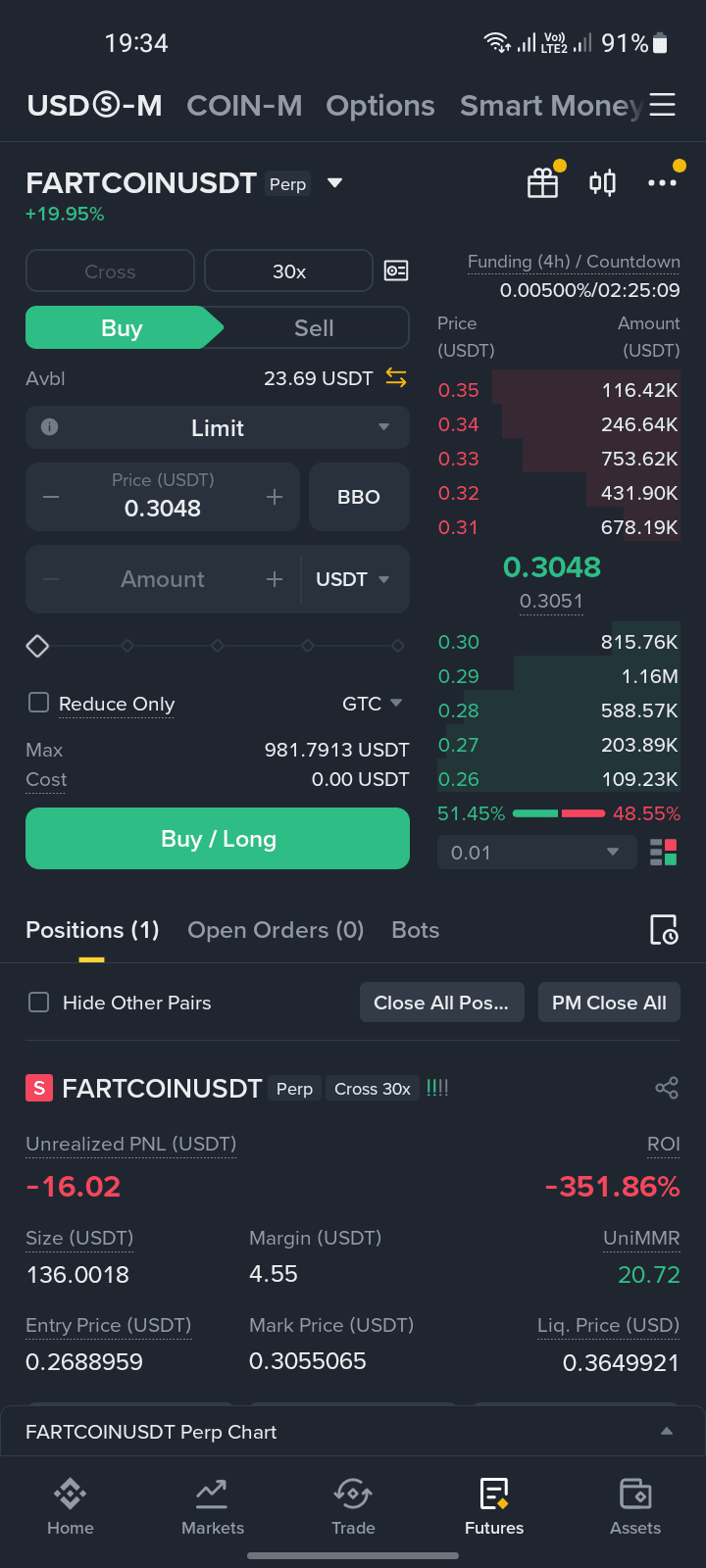The image size is (706, 1568).
Task: Decrease amount with the minus icon
Action: click(51, 579)
